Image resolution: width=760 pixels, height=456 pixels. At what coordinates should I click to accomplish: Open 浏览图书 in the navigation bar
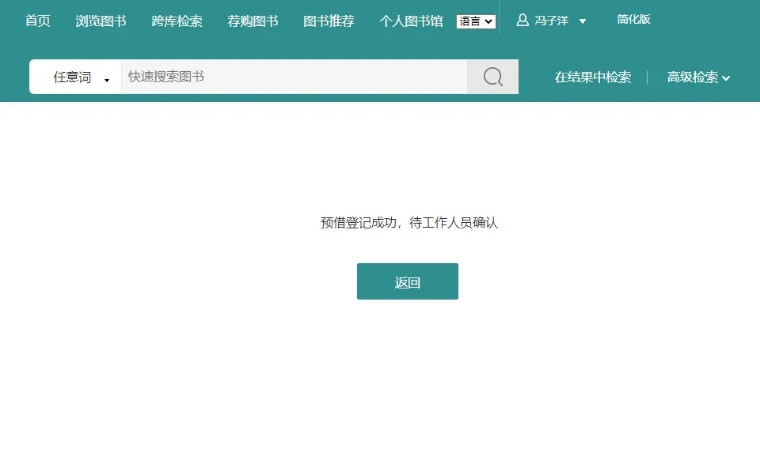click(x=101, y=21)
